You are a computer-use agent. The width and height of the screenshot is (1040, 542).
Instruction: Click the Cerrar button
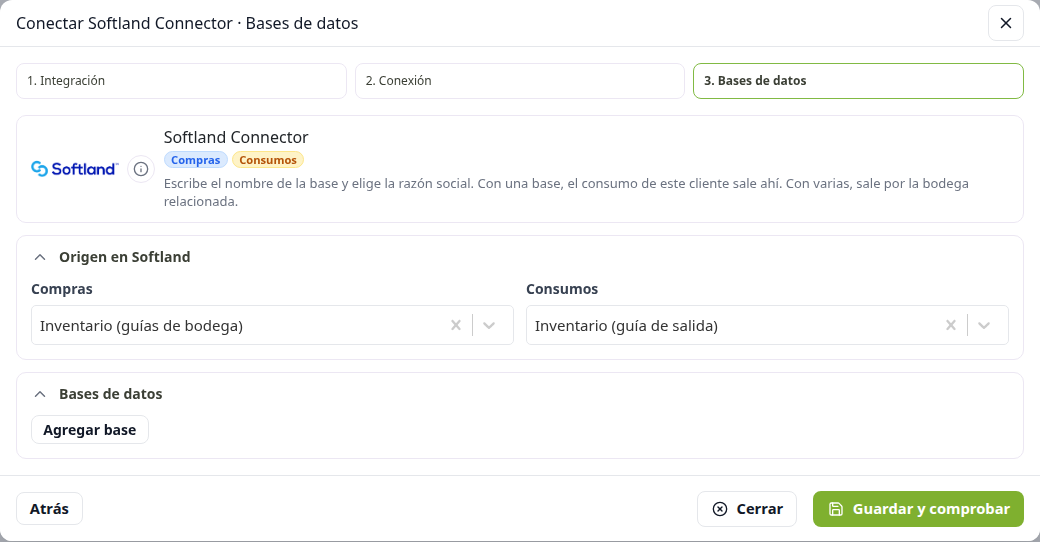(747, 509)
